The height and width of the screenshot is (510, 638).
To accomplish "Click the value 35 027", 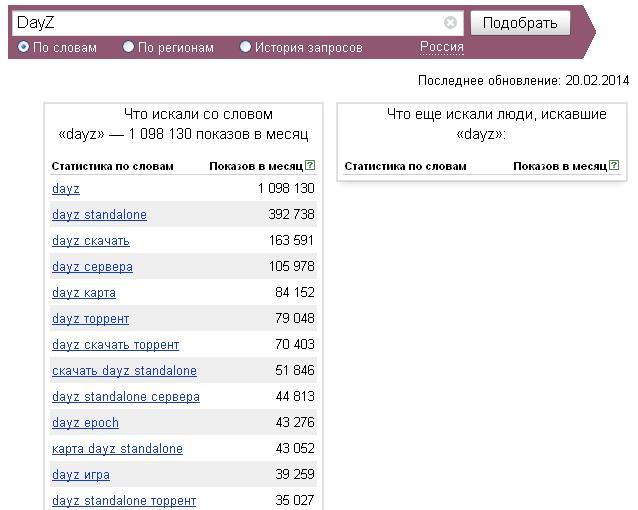I will [x=295, y=500].
